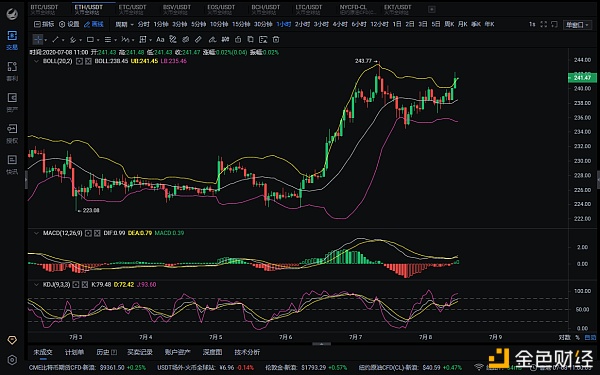Open the window layout dropdown at top right
The image size is (600, 375).
click(578, 25)
